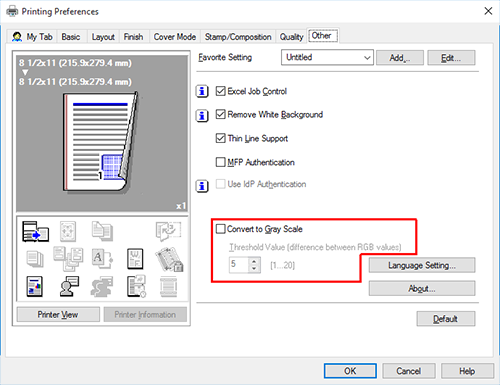This screenshot has height=385, width=500.
Task: Open the Favorite Setting dropdown
Action: 327,57
